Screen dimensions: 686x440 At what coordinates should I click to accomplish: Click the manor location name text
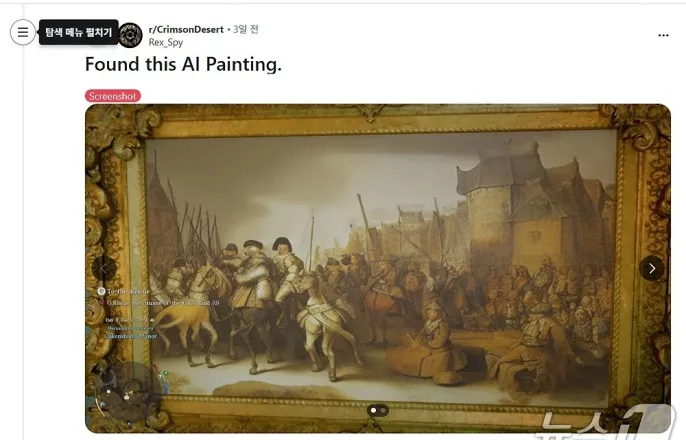pos(130,336)
